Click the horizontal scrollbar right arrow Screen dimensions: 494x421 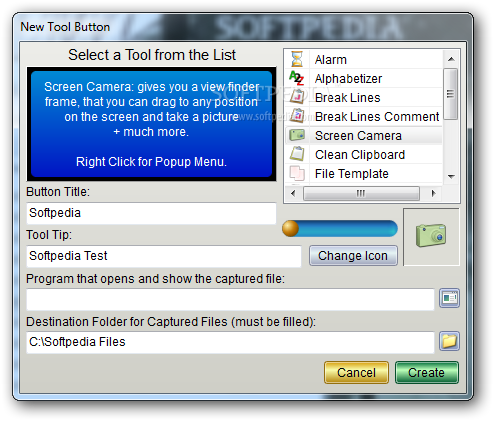(x=433, y=193)
